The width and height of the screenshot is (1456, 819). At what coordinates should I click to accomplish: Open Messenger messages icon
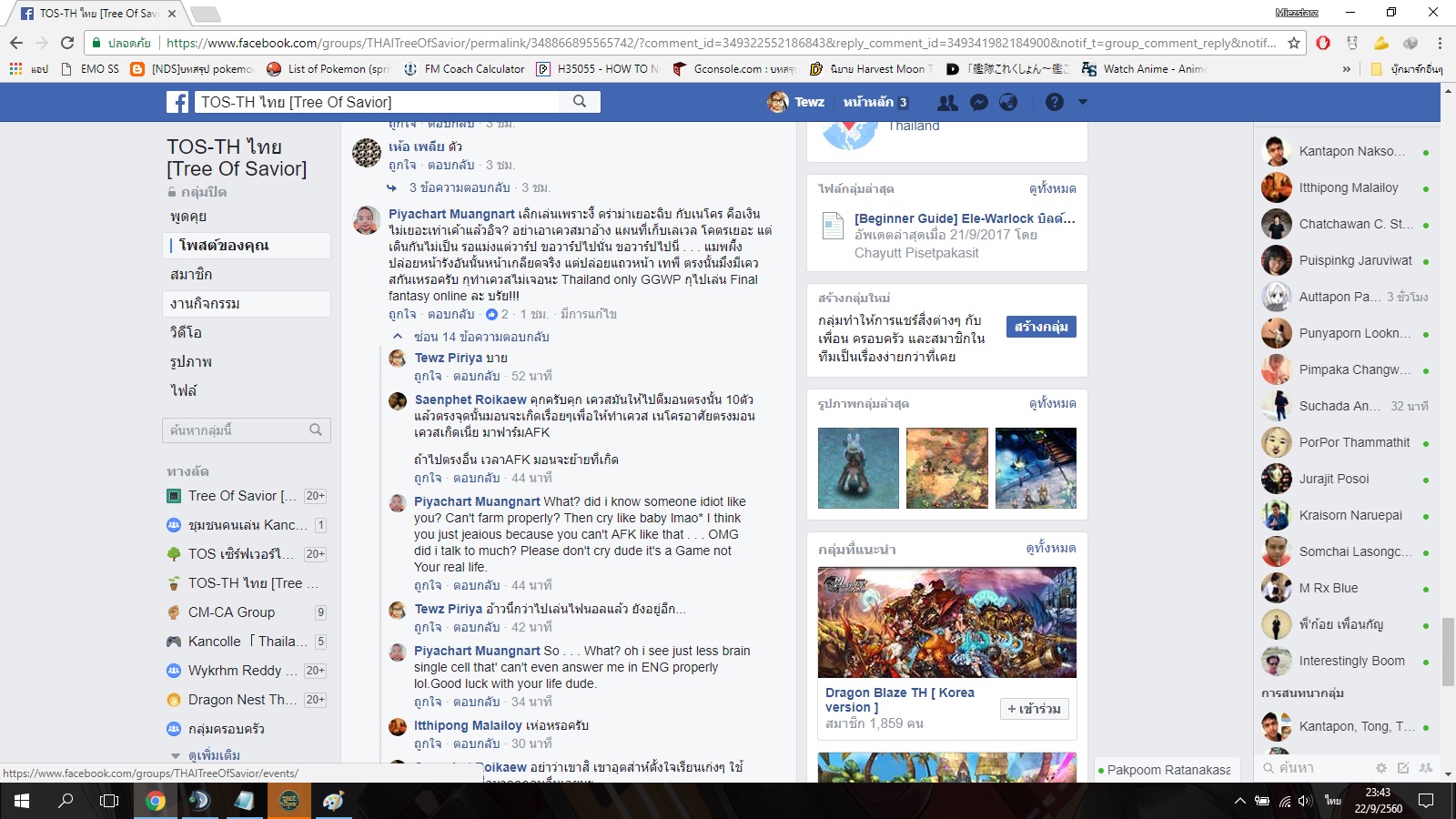point(979,103)
